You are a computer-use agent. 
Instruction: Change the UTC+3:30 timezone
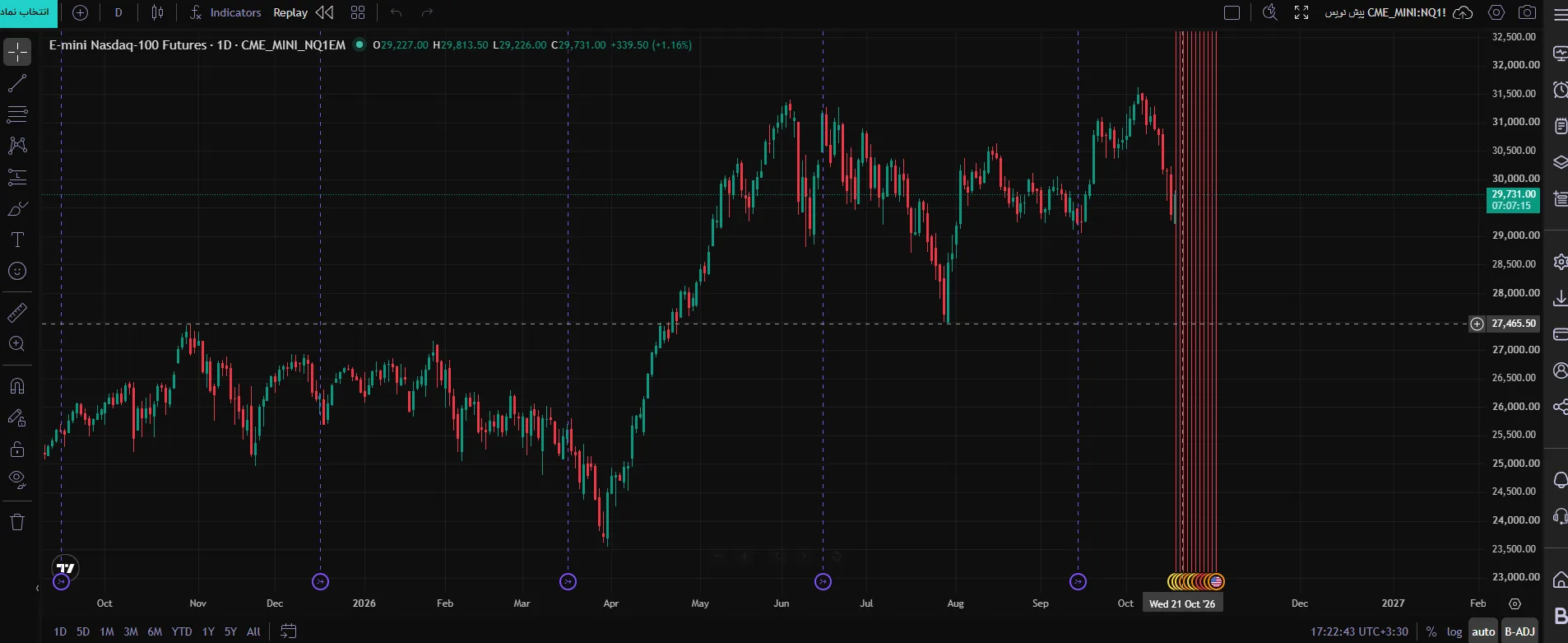1359,631
